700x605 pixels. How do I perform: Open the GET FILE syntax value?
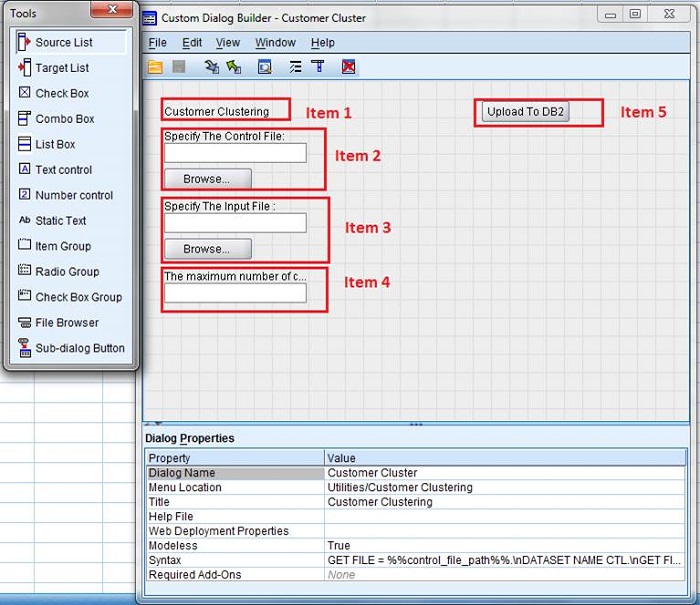coord(505,560)
